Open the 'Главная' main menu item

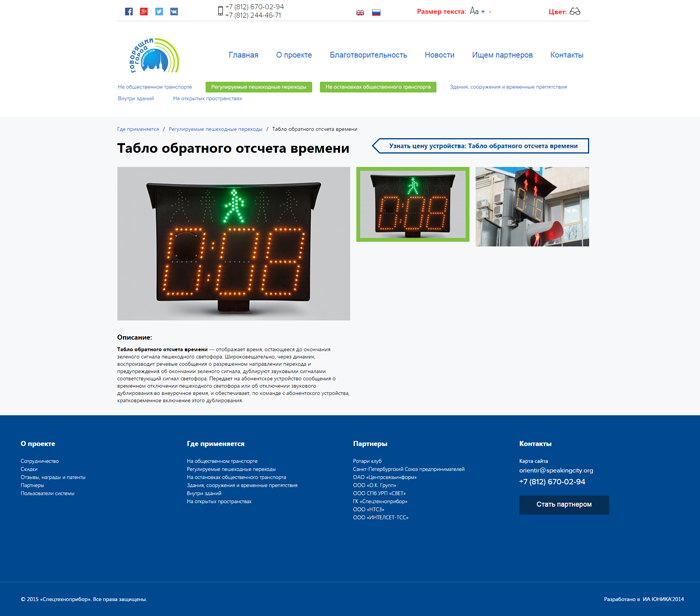tap(243, 55)
